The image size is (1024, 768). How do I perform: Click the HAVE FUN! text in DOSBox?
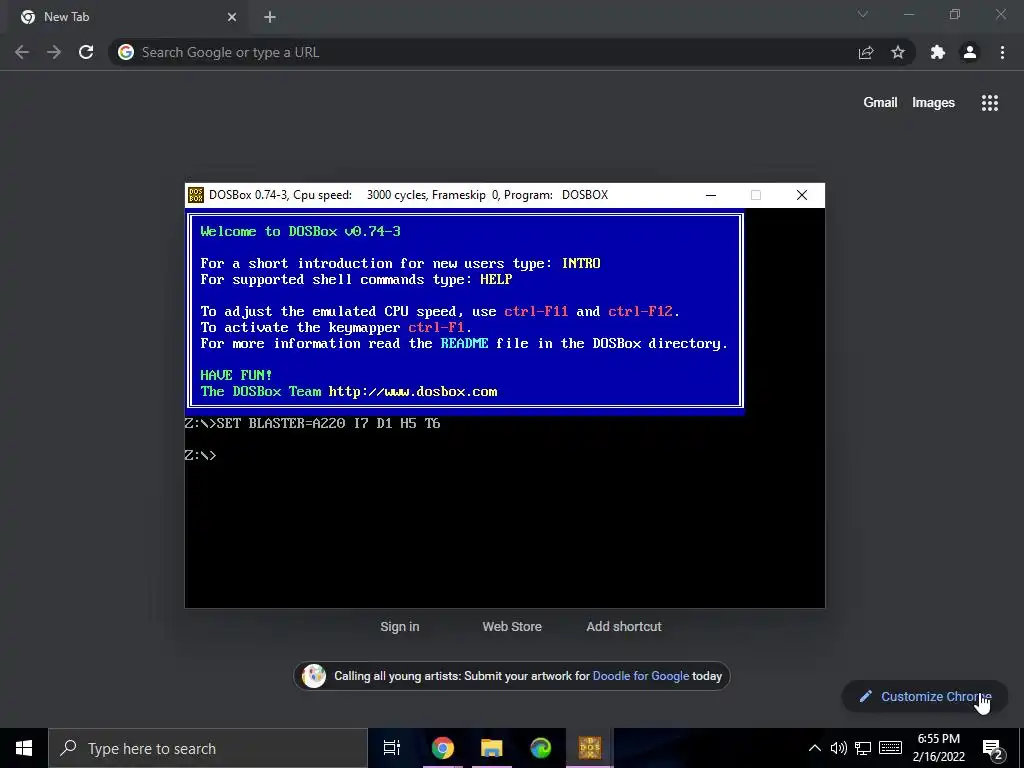click(x=236, y=375)
